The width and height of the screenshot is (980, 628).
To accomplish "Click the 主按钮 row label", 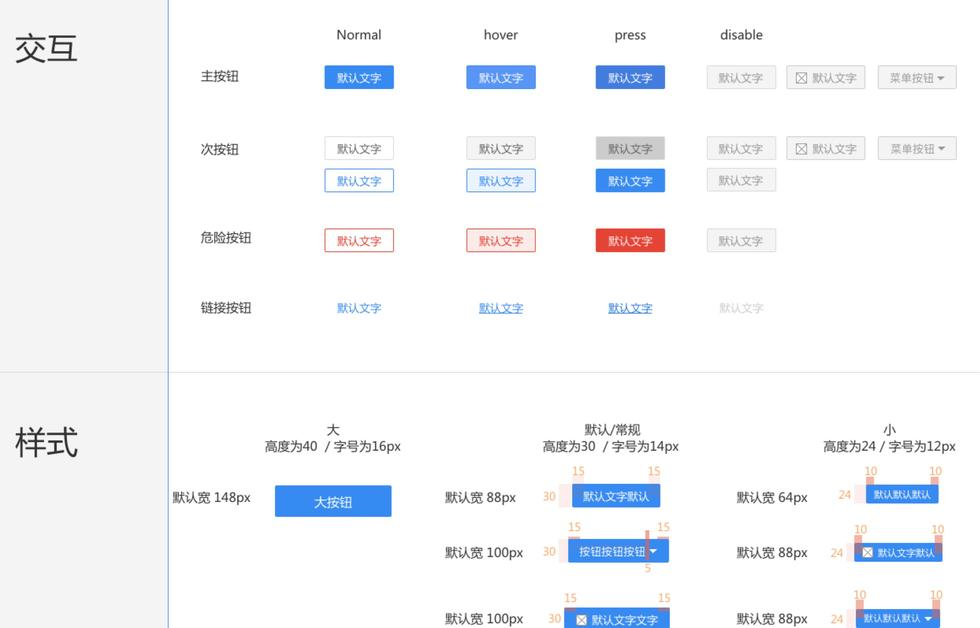I will 219,76.
